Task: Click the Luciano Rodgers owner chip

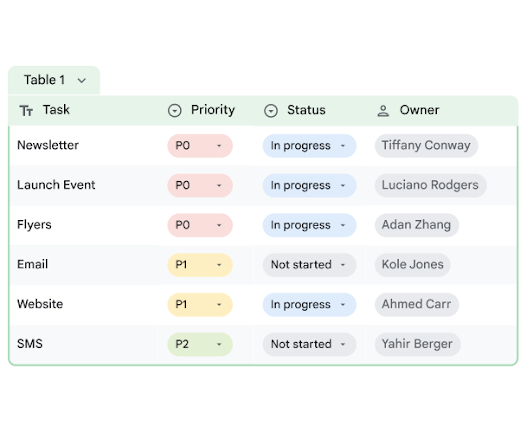Action: click(431, 185)
